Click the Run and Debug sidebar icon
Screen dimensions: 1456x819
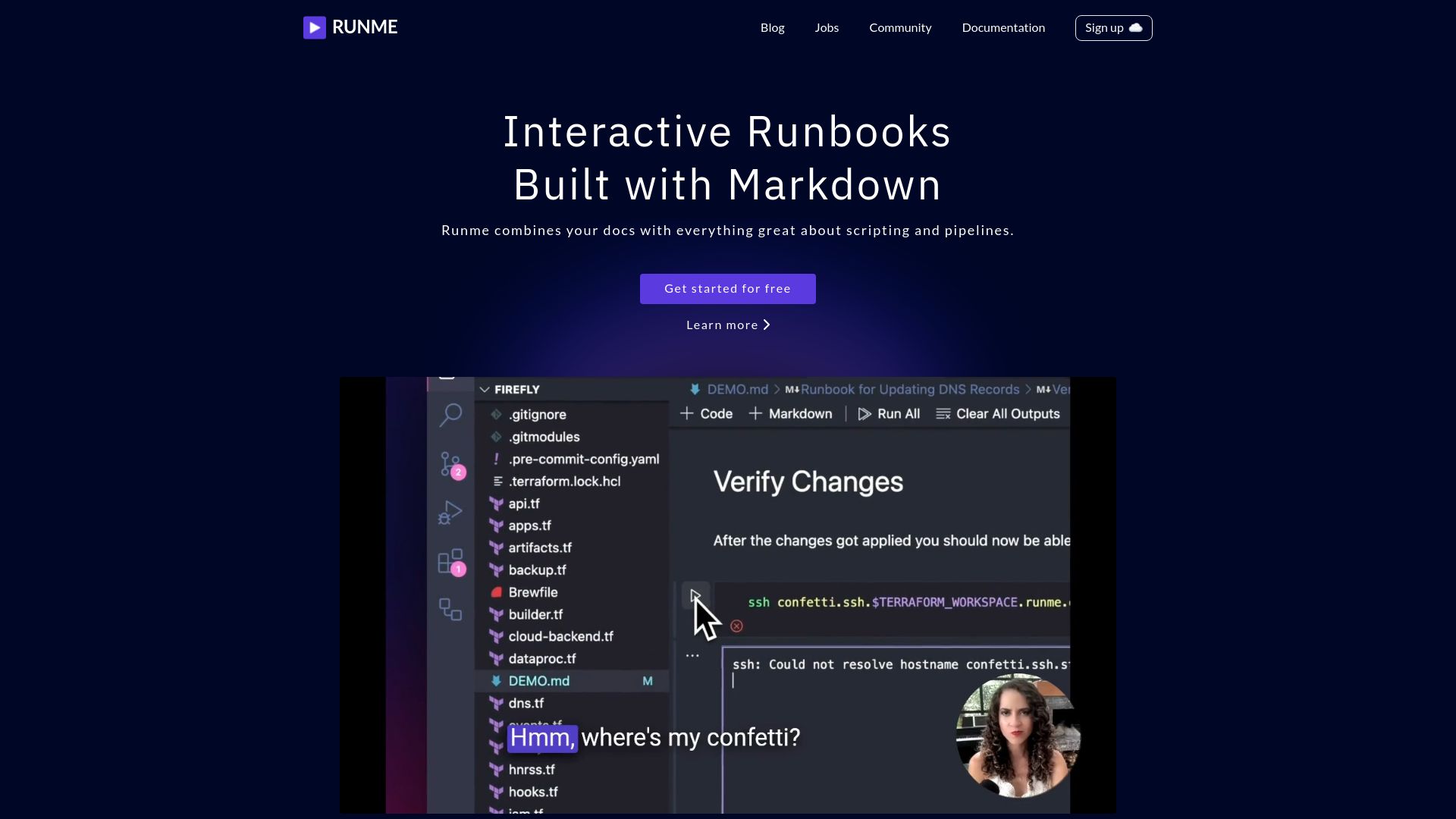pos(450,513)
